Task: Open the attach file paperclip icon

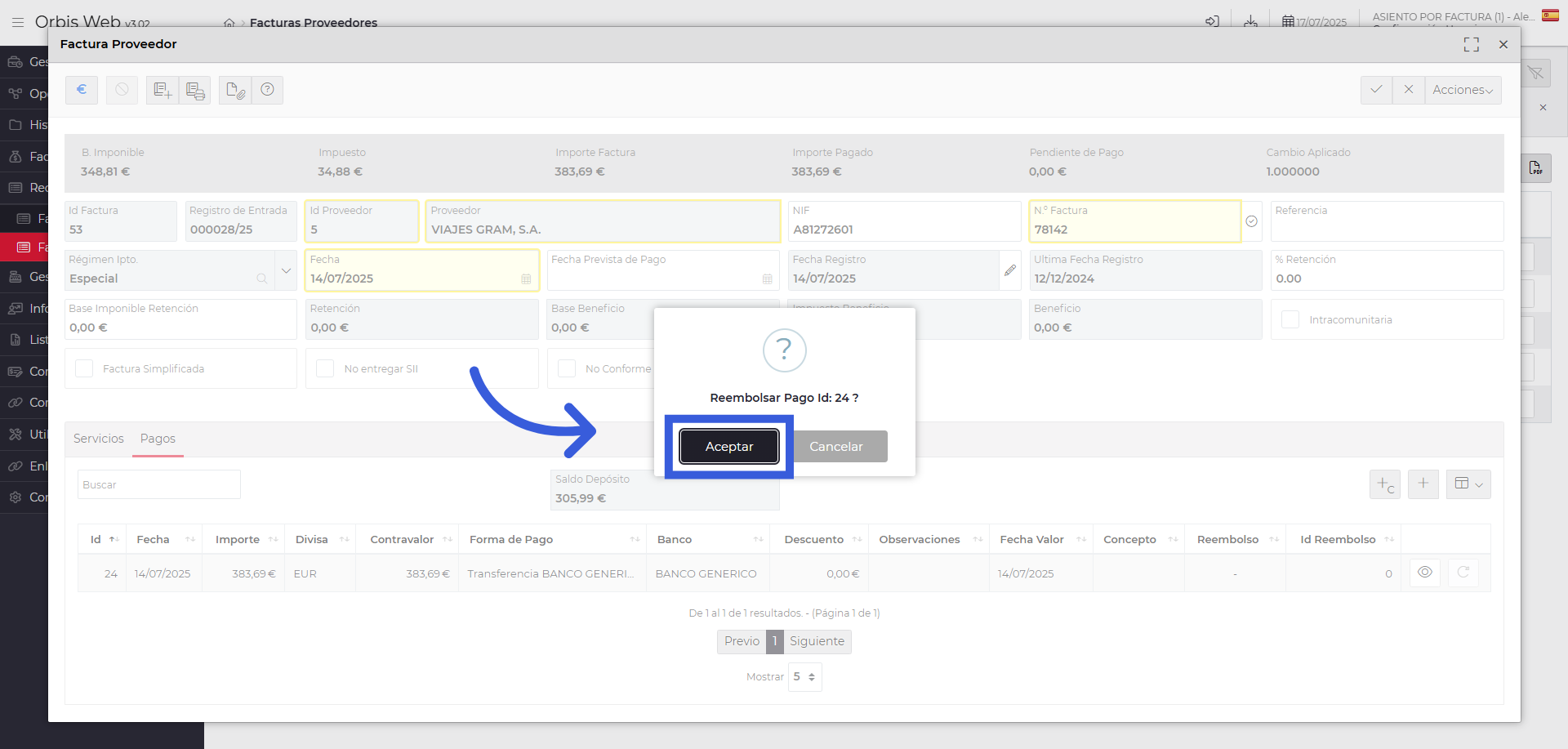Action: [235, 90]
